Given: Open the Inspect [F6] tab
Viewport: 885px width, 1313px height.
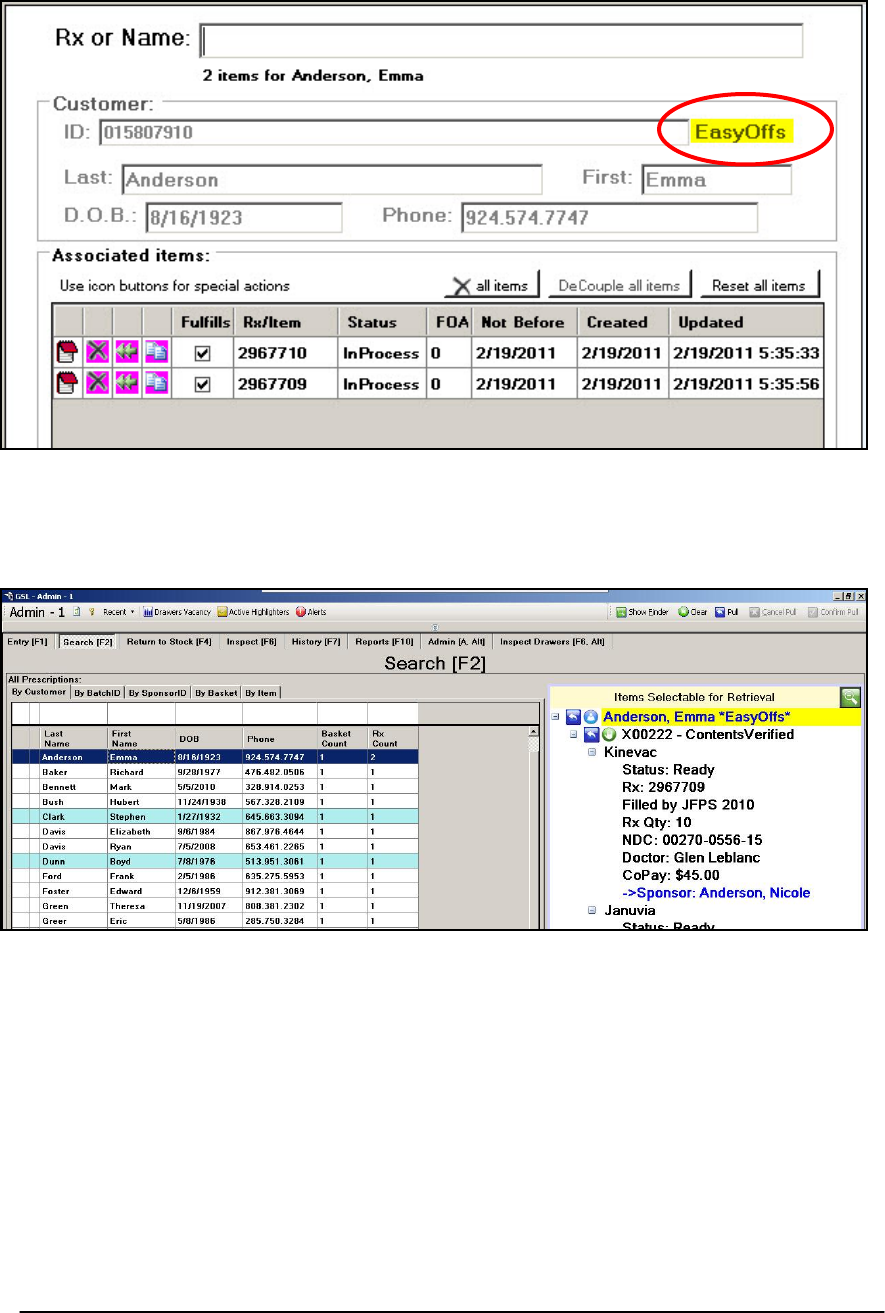Looking at the screenshot, I should tap(251, 641).
